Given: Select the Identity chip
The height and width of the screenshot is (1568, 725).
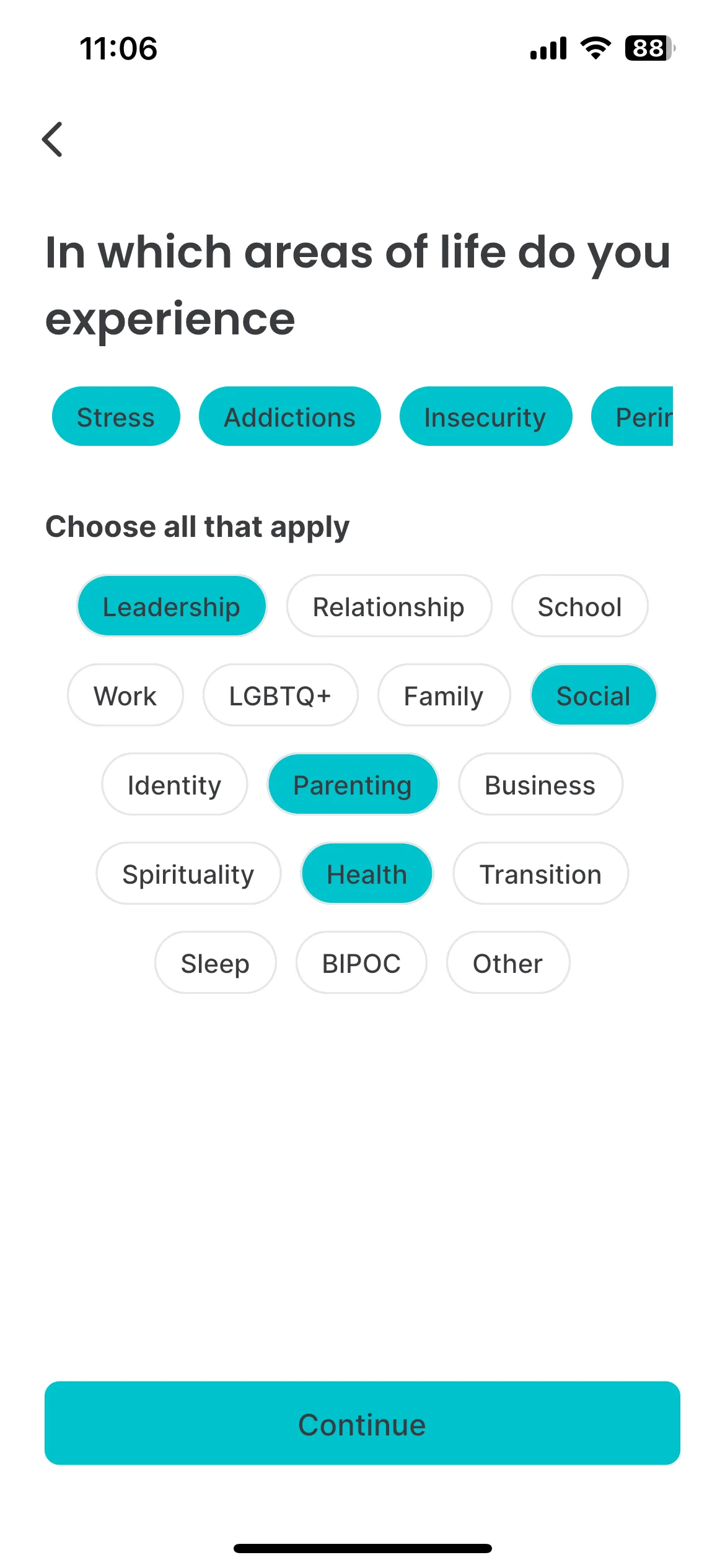Looking at the screenshot, I should [174, 785].
